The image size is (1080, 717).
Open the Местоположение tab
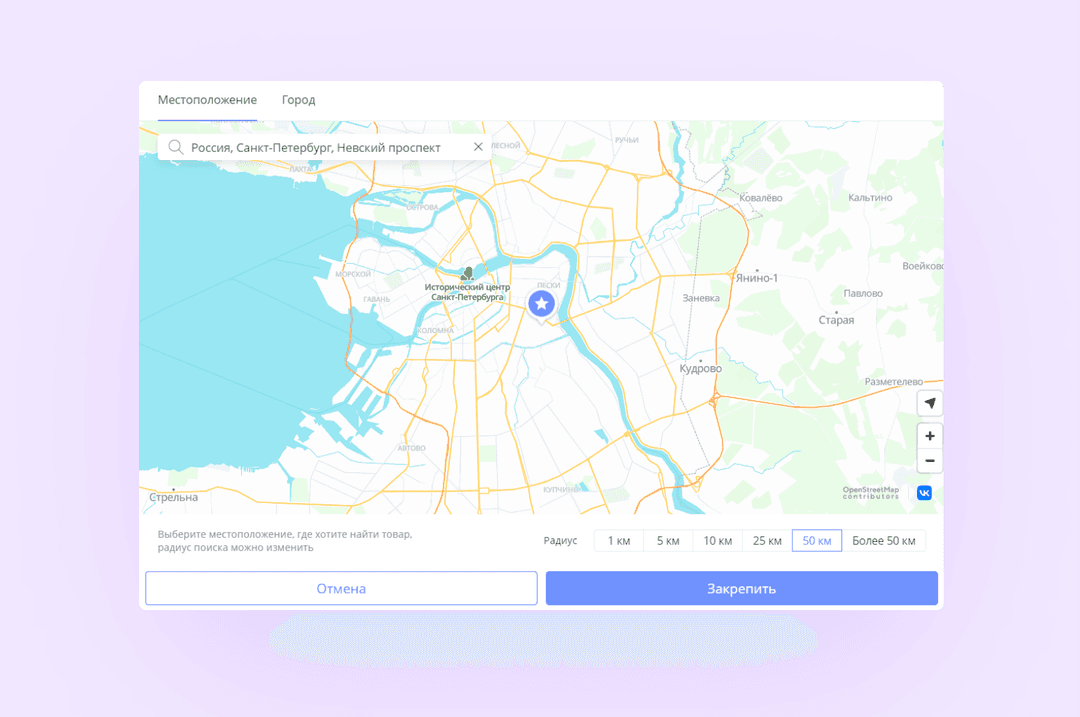[x=207, y=100]
